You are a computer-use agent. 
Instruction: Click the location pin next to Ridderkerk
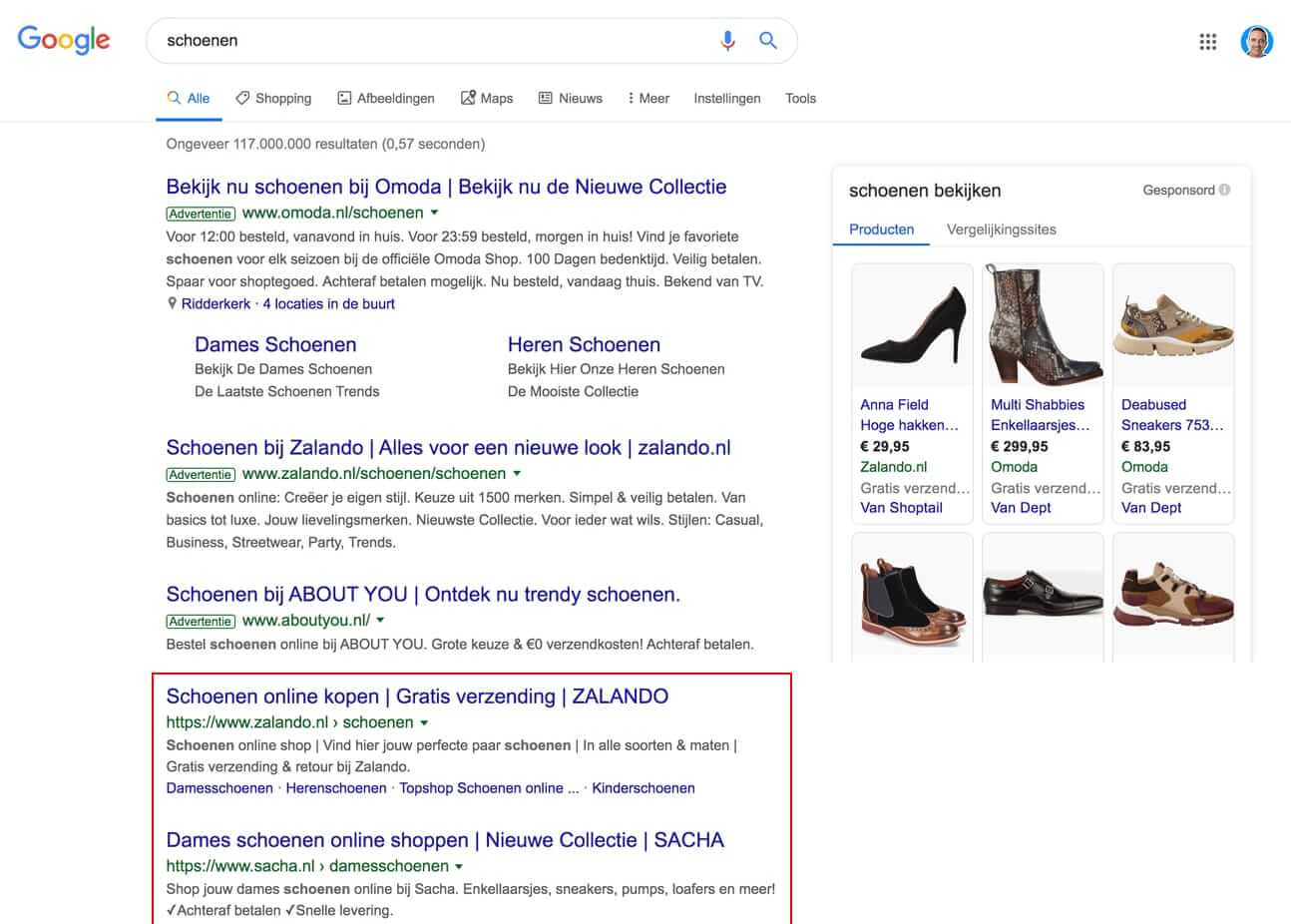pyautogui.click(x=172, y=303)
